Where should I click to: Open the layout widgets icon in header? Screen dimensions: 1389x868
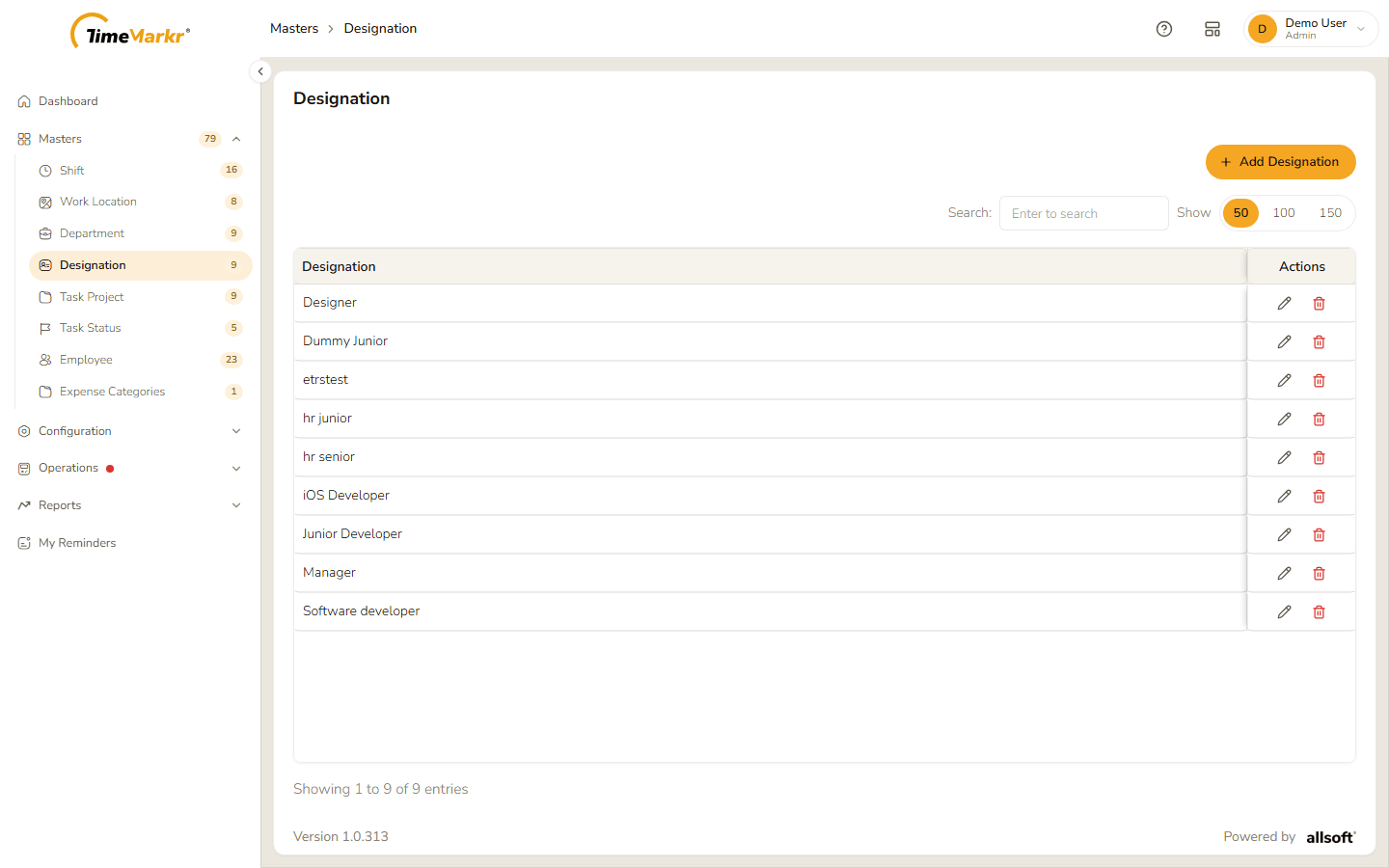[1212, 29]
